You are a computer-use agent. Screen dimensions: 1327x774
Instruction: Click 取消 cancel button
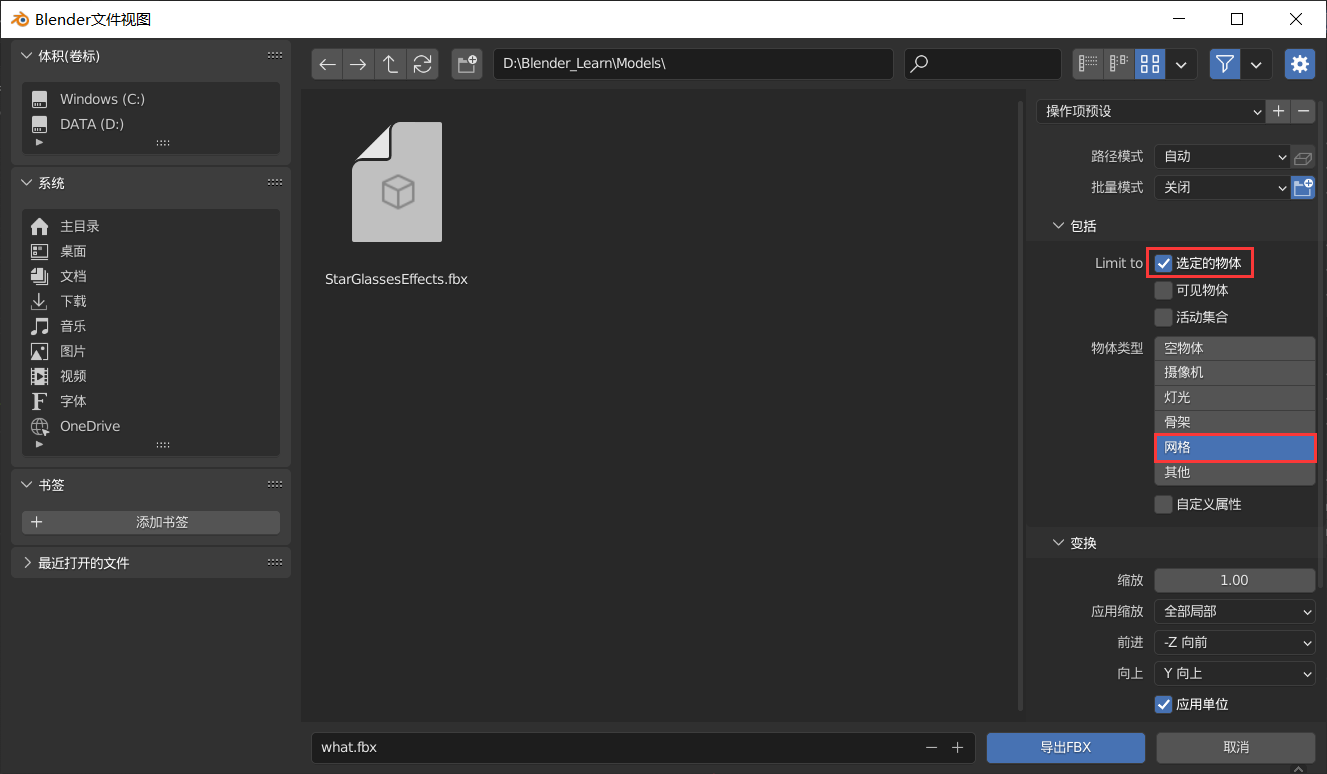(x=1236, y=748)
